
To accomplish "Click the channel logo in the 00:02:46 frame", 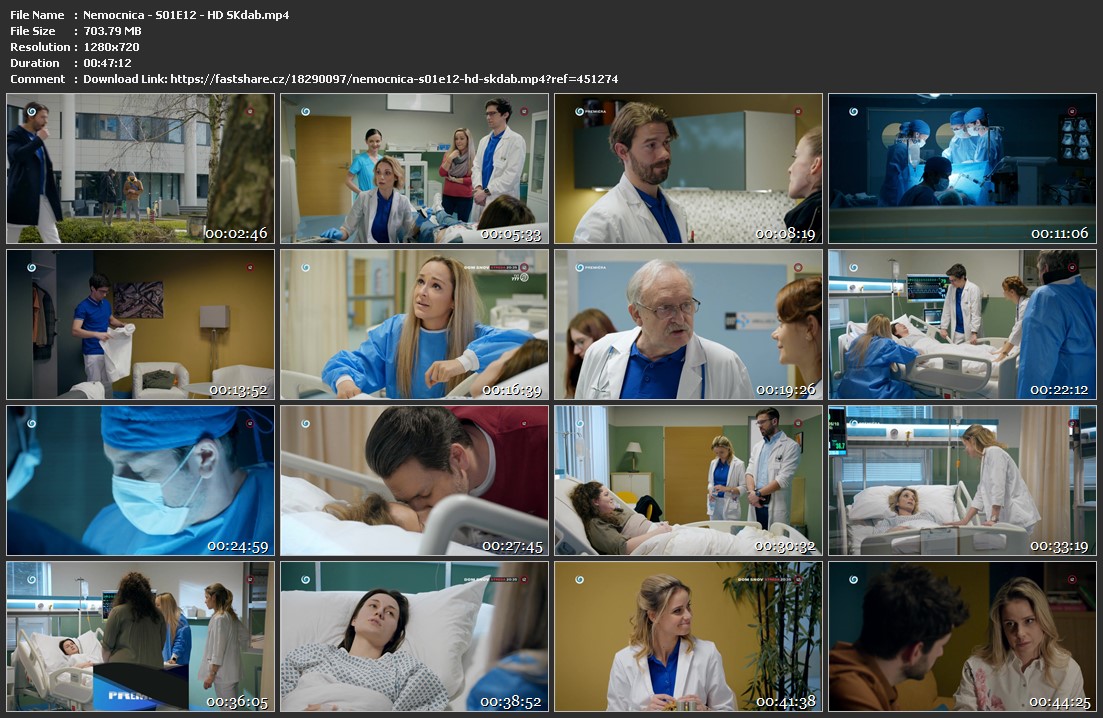I will [32, 111].
